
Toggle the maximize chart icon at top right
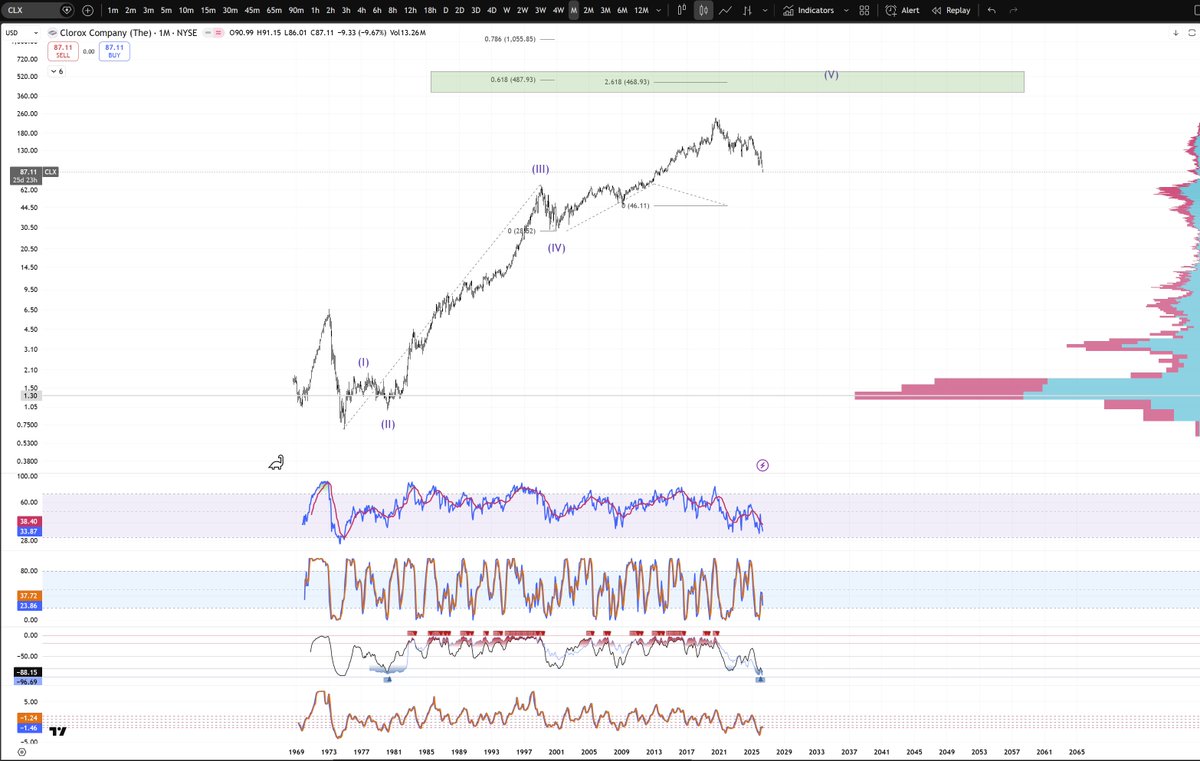point(1193,33)
